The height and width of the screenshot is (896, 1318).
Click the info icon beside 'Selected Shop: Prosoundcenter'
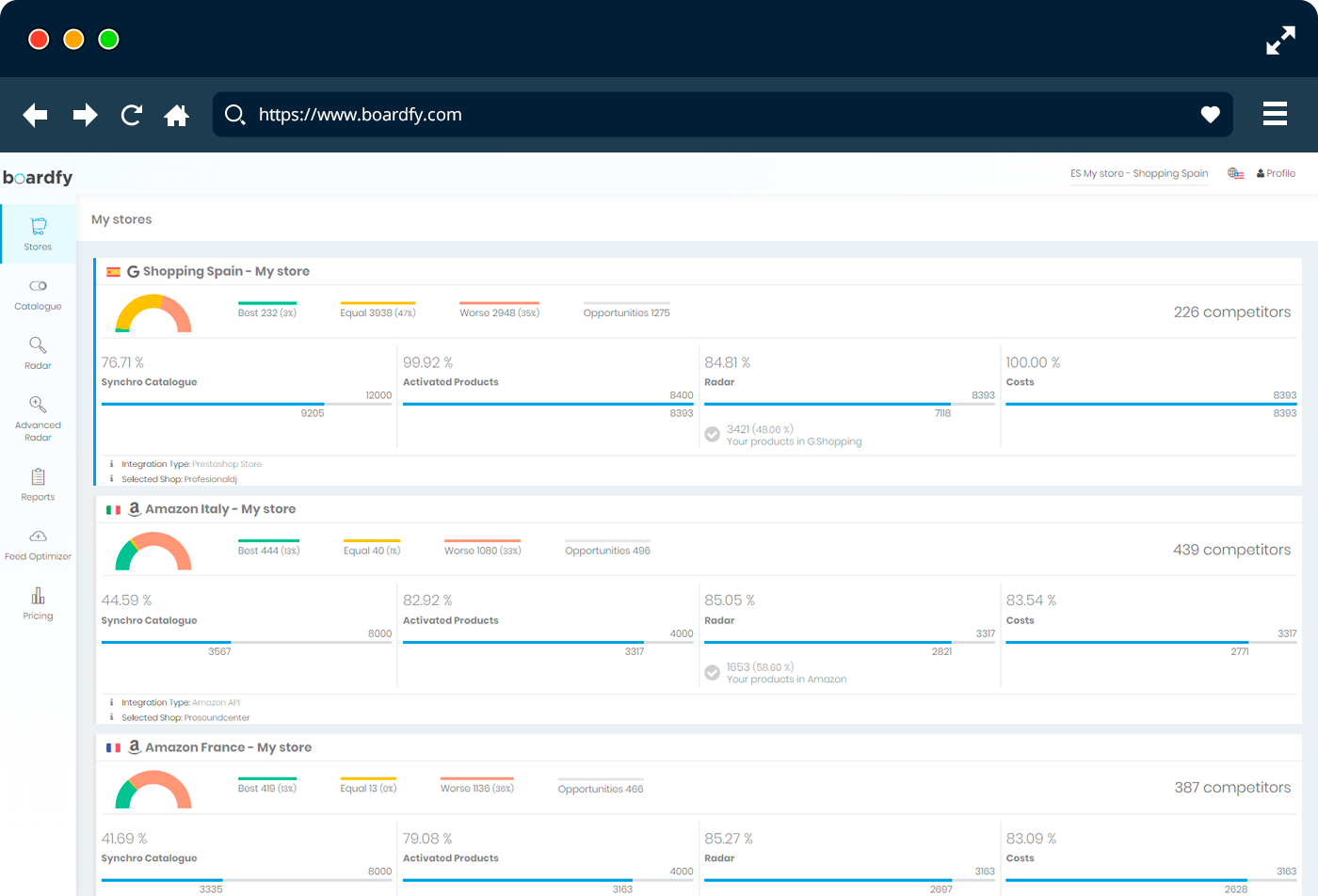(x=111, y=717)
